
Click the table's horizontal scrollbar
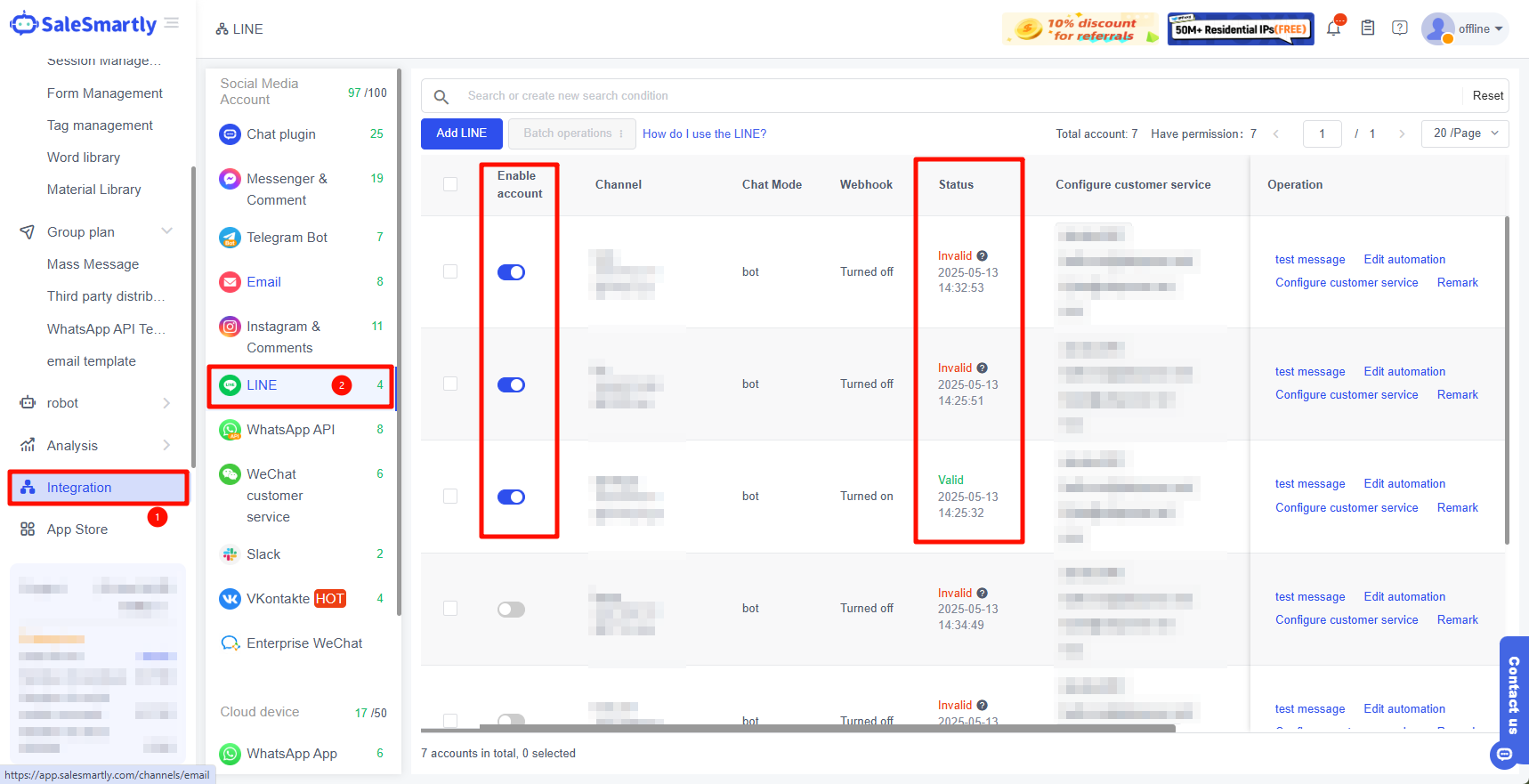[x=828, y=728]
